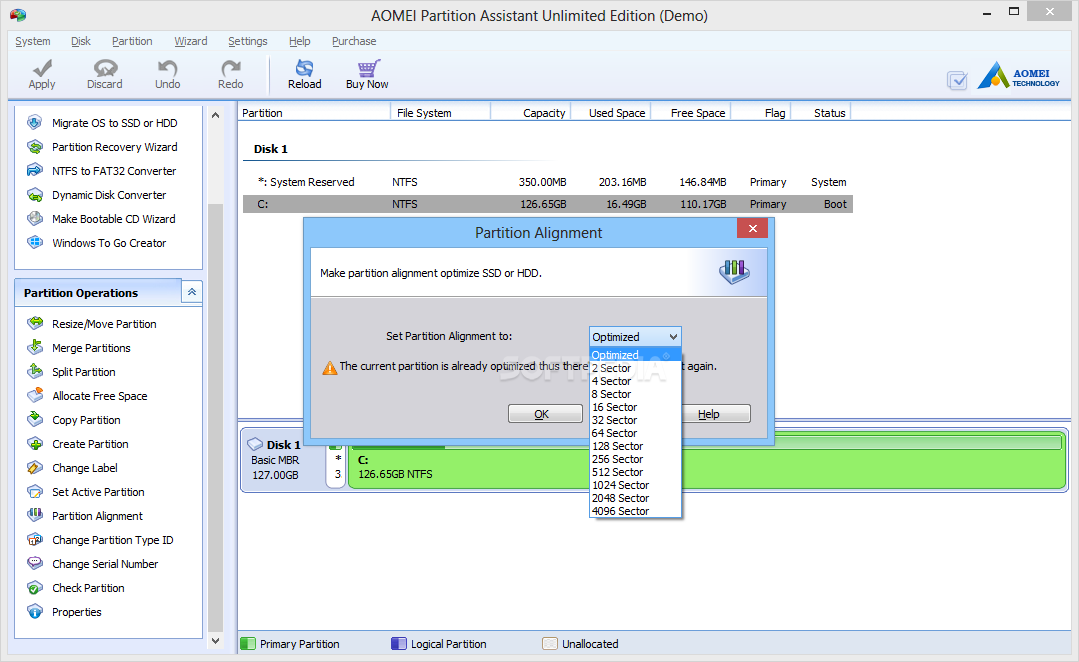Select the C: partition table row
Screen dimensions: 1079x662
click(548, 204)
